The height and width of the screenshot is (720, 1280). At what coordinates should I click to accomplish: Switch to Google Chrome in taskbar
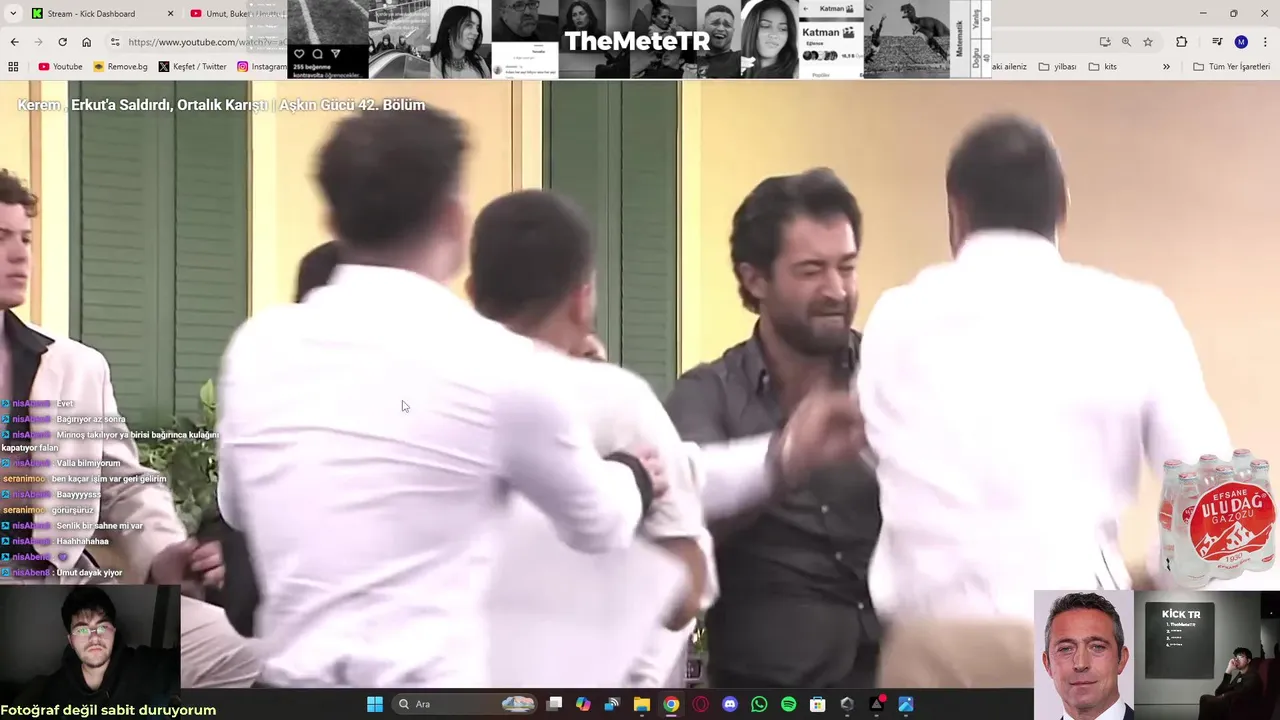671,704
